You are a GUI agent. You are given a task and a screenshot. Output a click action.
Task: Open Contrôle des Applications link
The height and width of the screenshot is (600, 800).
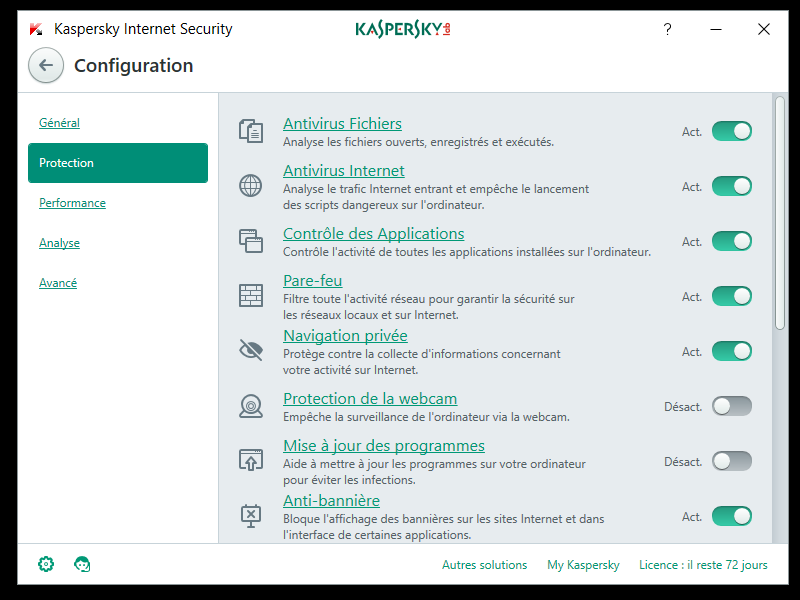pyautogui.click(x=373, y=233)
